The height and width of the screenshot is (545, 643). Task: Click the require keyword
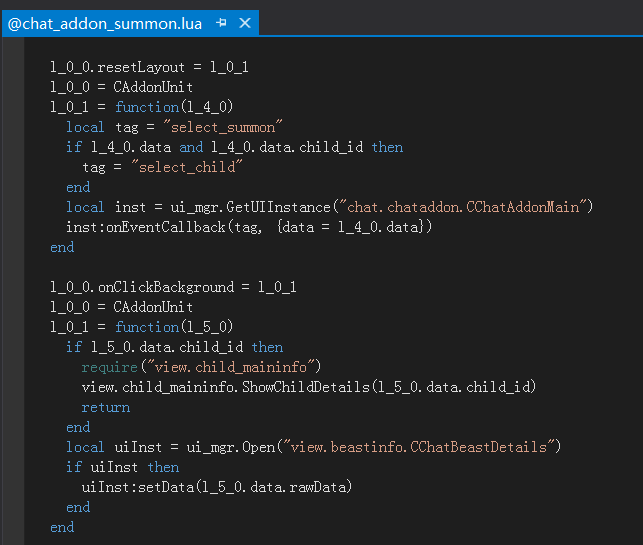pos(109,367)
